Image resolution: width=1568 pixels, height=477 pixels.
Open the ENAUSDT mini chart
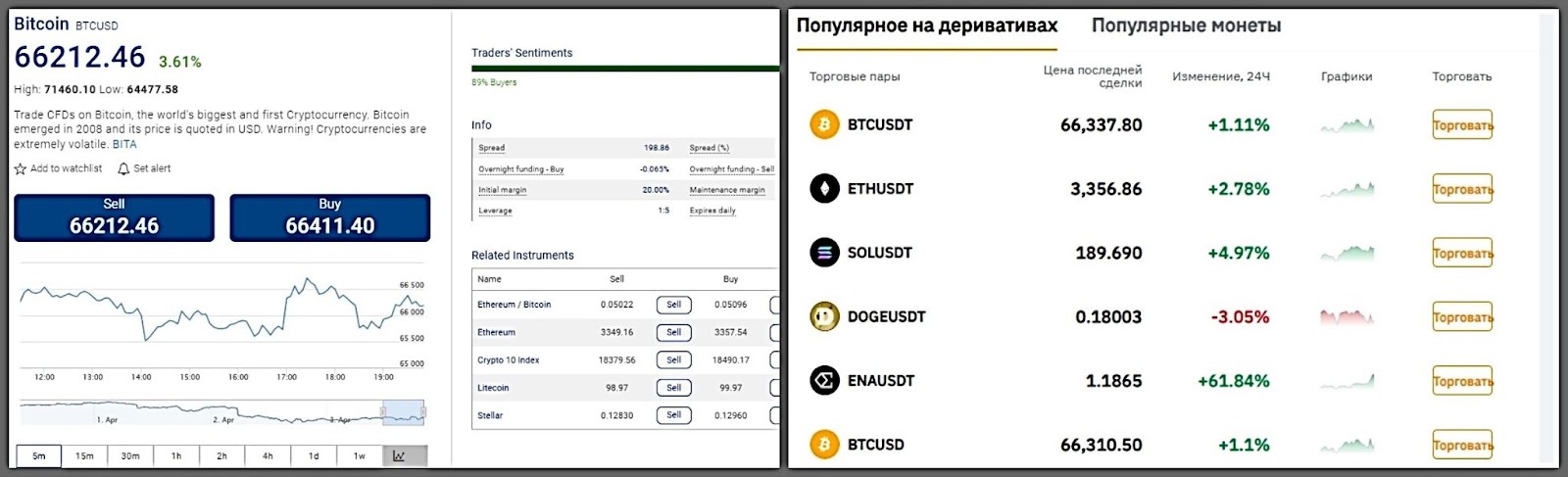pos(1347,381)
